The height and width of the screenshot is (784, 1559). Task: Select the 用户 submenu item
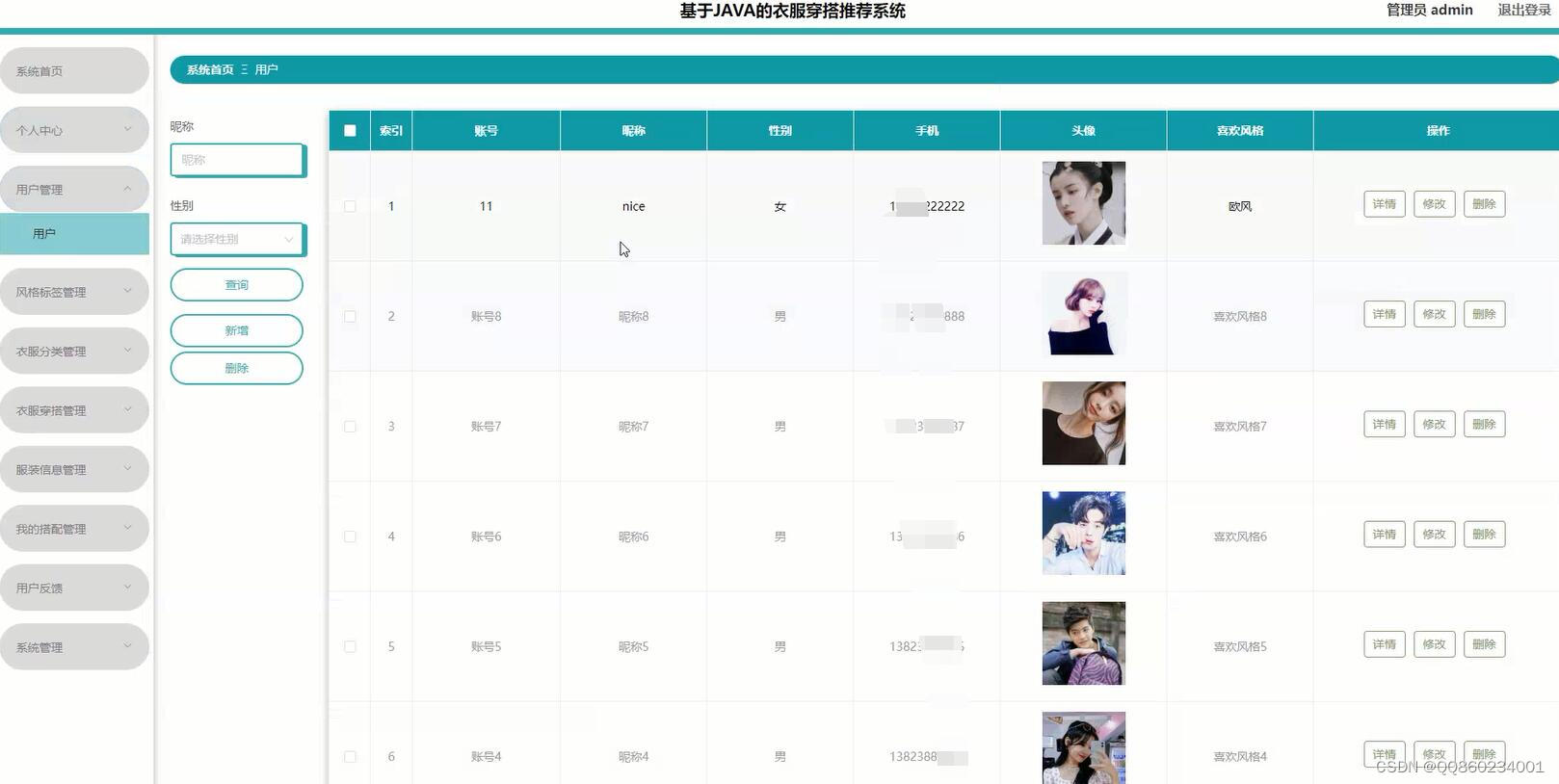click(x=74, y=234)
